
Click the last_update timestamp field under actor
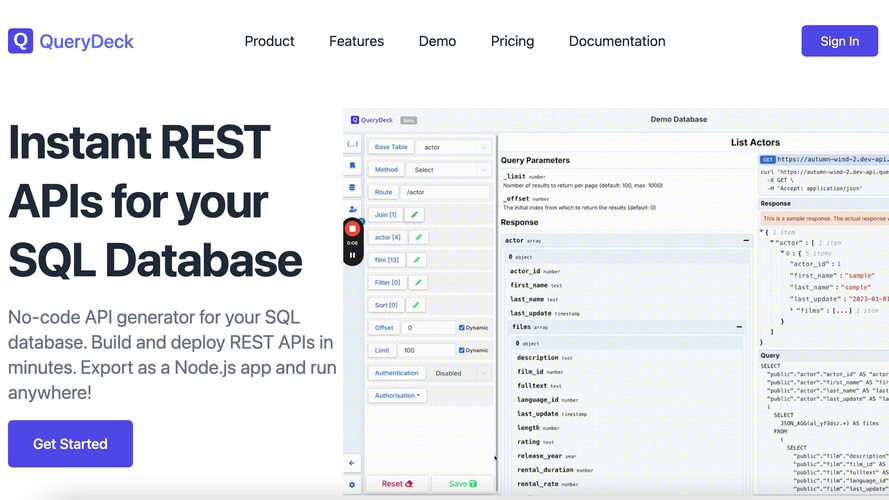click(x=544, y=313)
